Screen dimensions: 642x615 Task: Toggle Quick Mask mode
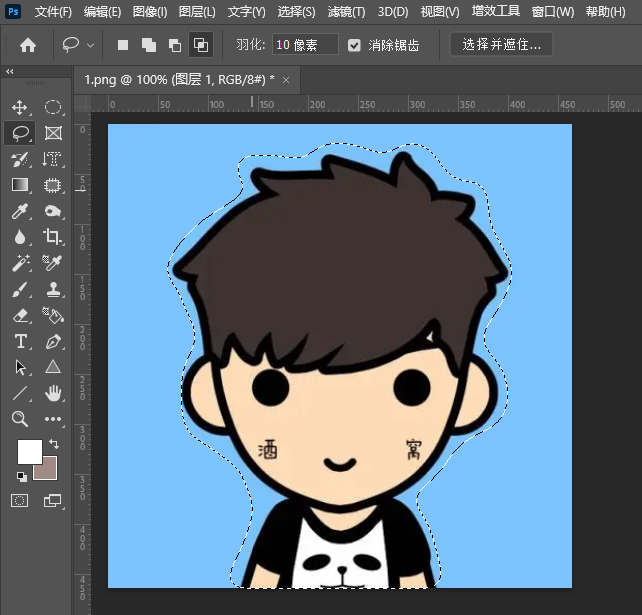19,500
